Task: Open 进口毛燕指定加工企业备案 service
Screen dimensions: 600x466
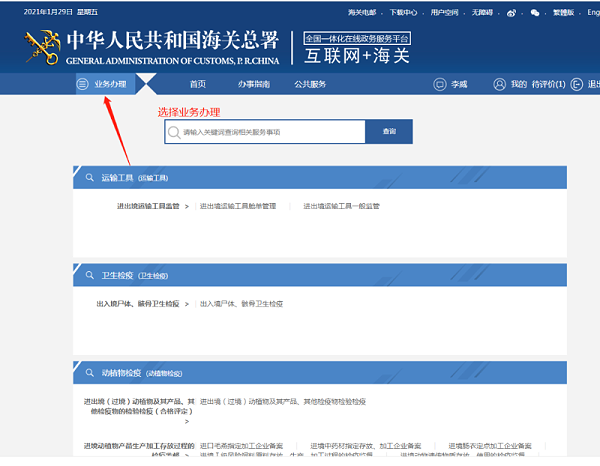Action: (x=241, y=446)
